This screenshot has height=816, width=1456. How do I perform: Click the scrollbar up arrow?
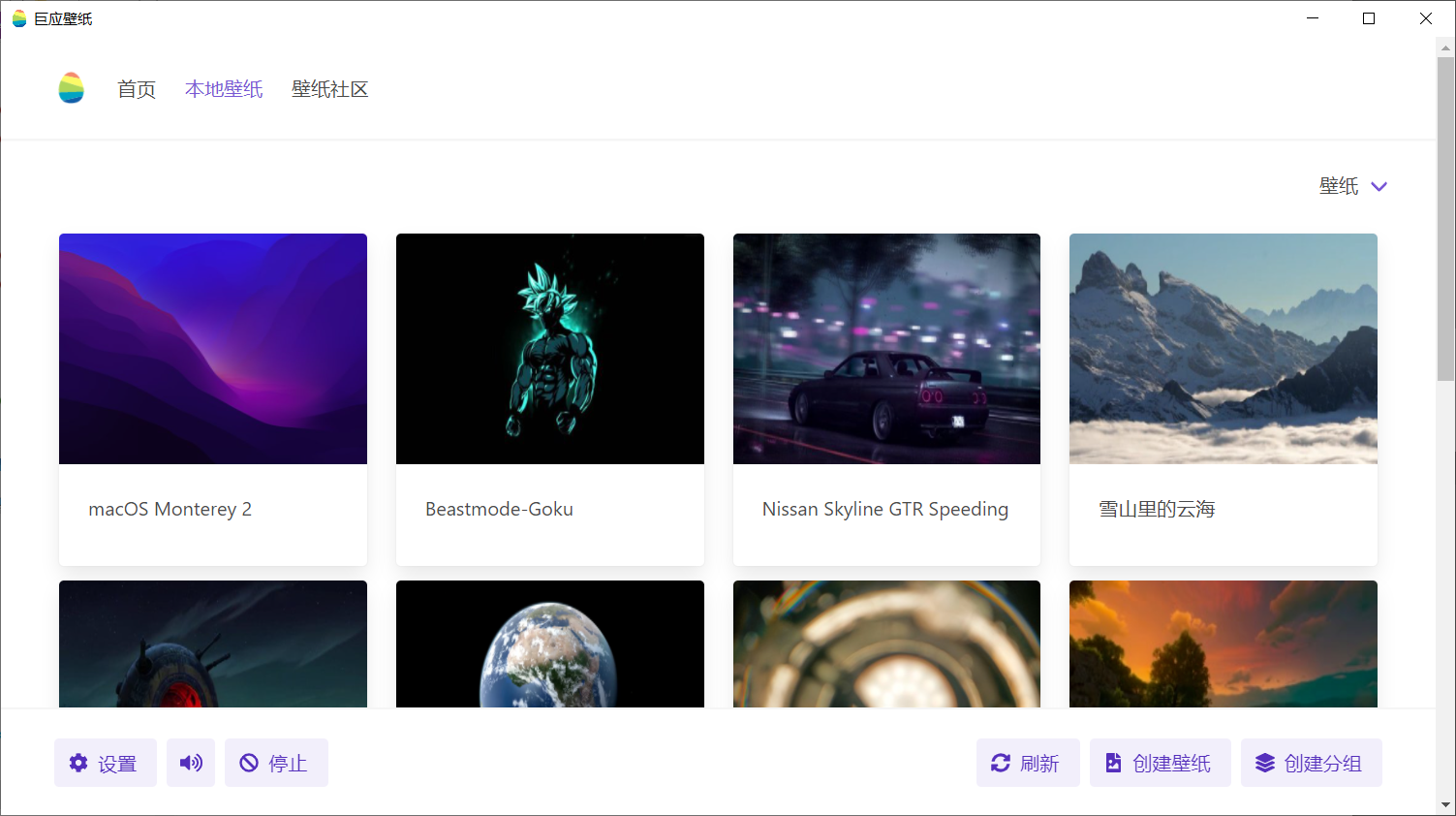[1445, 47]
